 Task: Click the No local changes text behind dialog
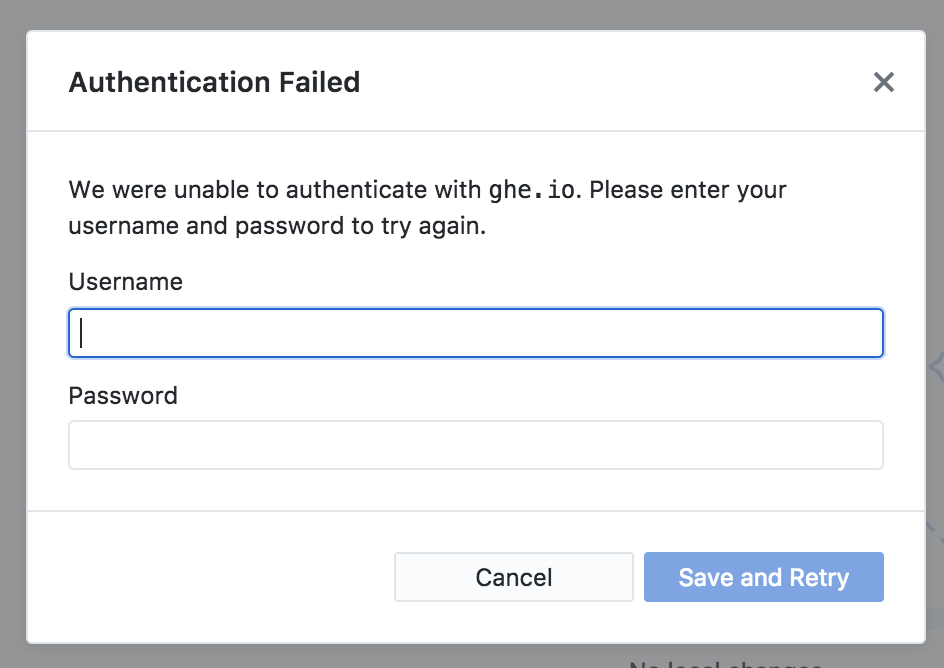click(725, 662)
